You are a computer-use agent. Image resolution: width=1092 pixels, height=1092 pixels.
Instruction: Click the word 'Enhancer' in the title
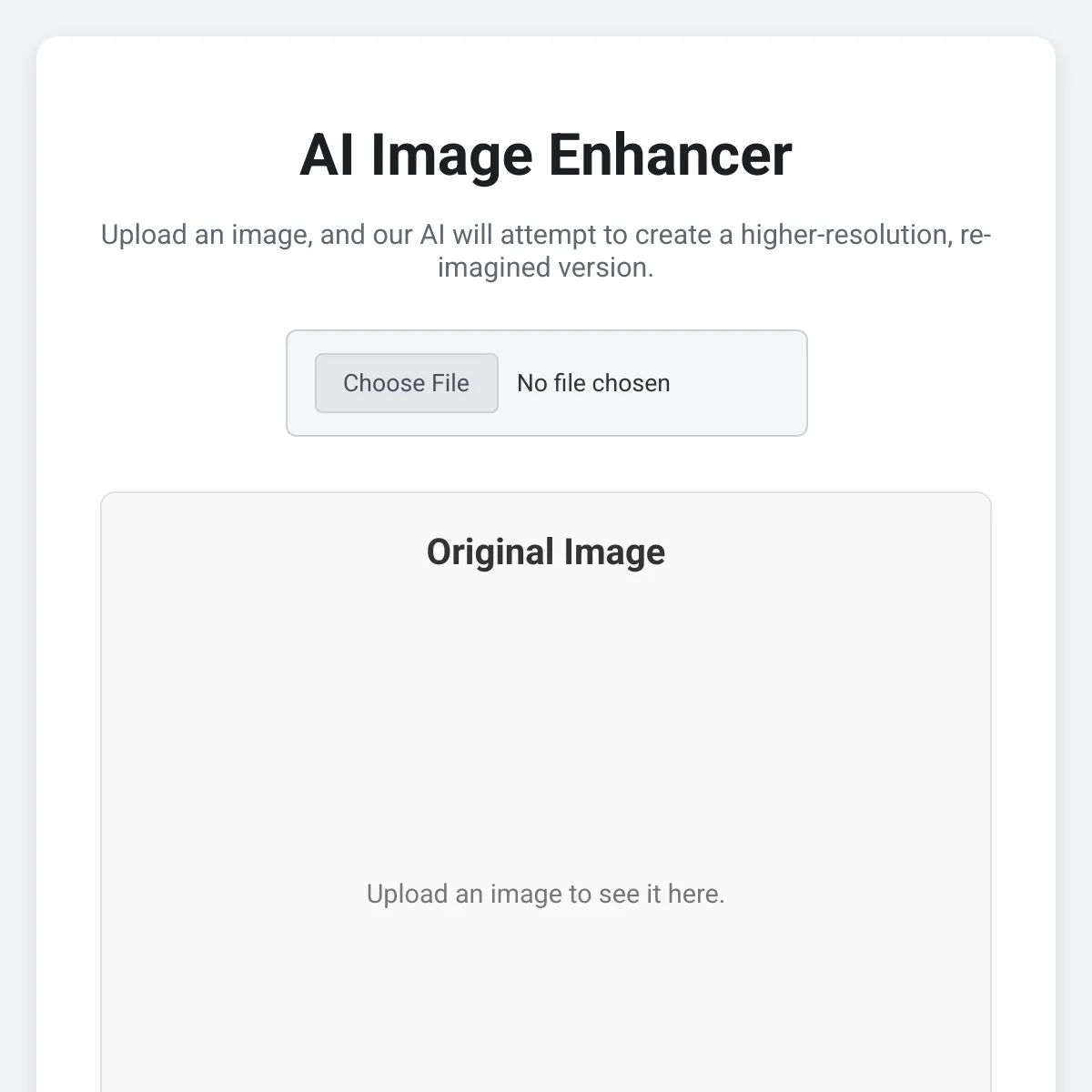pos(670,155)
